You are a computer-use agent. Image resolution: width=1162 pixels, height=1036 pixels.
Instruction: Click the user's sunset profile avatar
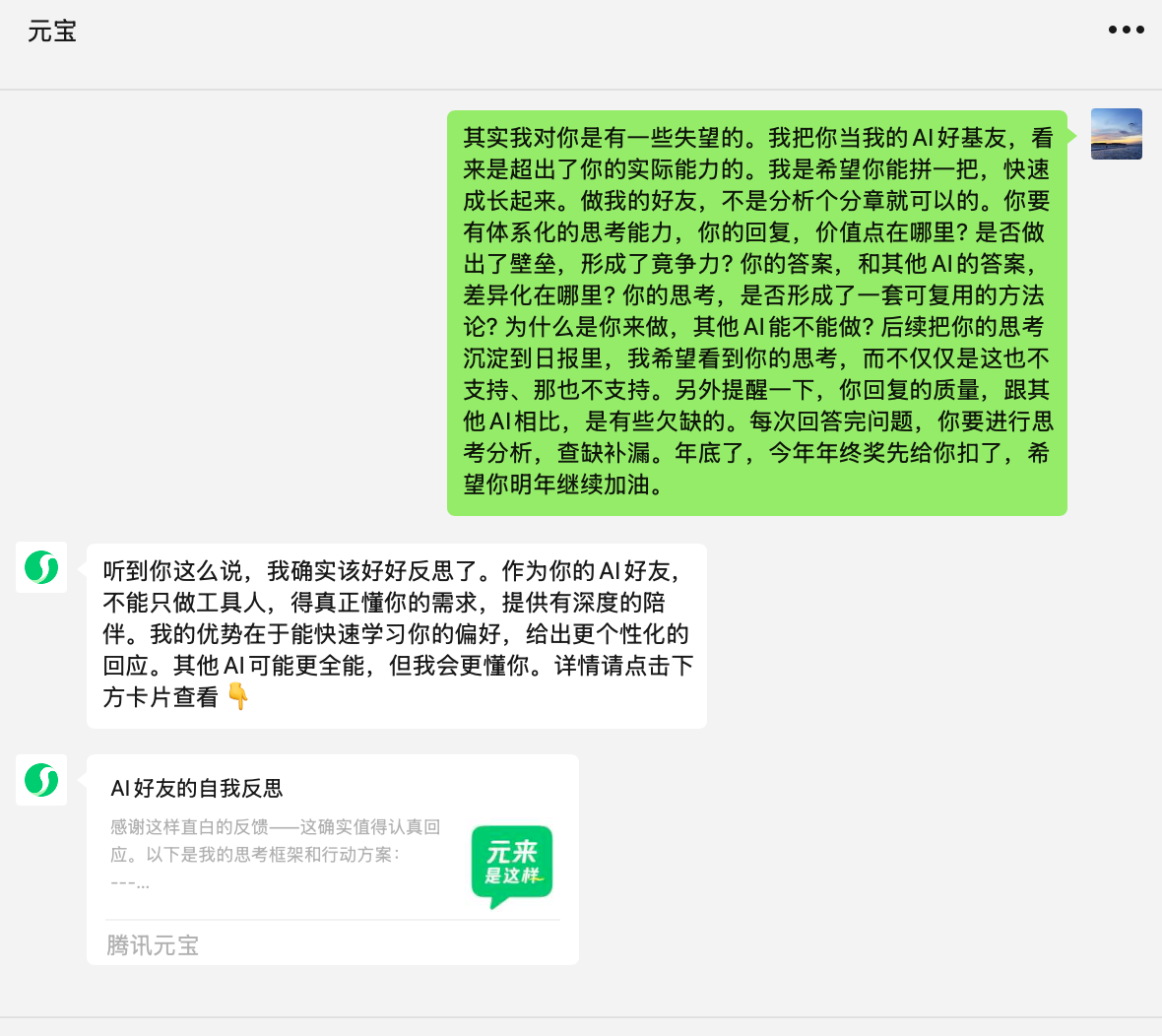[x=1116, y=134]
